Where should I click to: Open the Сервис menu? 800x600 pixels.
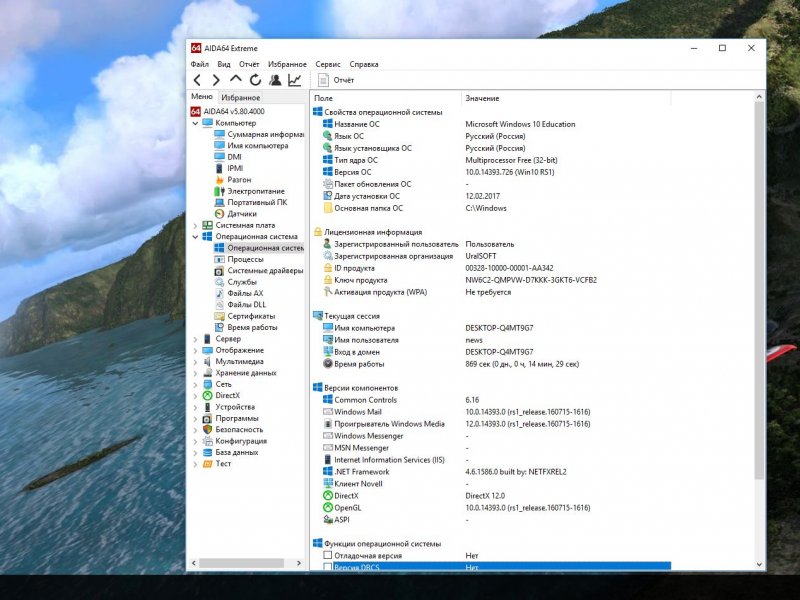click(x=328, y=64)
